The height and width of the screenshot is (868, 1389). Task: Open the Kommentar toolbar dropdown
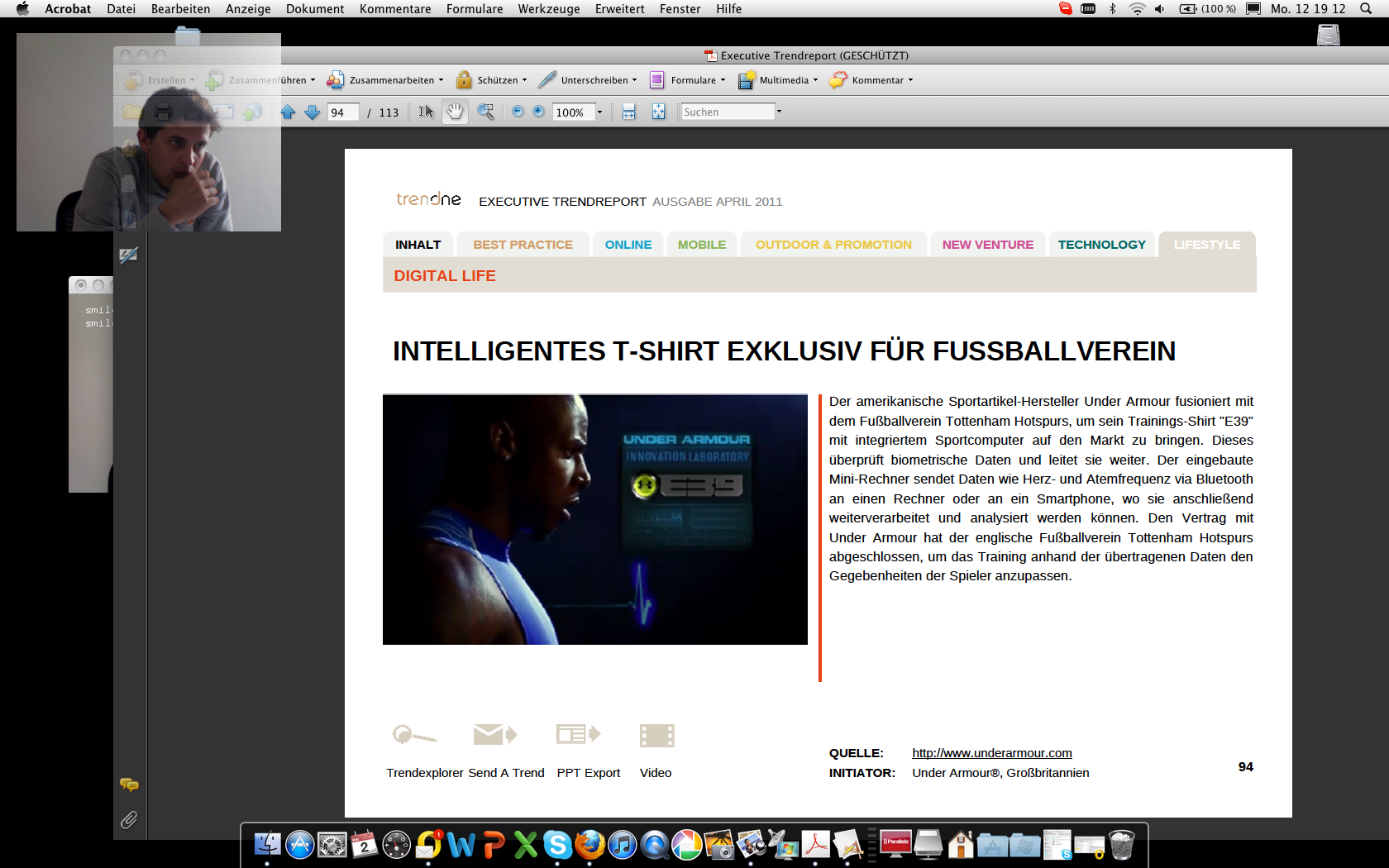[x=871, y=80]
